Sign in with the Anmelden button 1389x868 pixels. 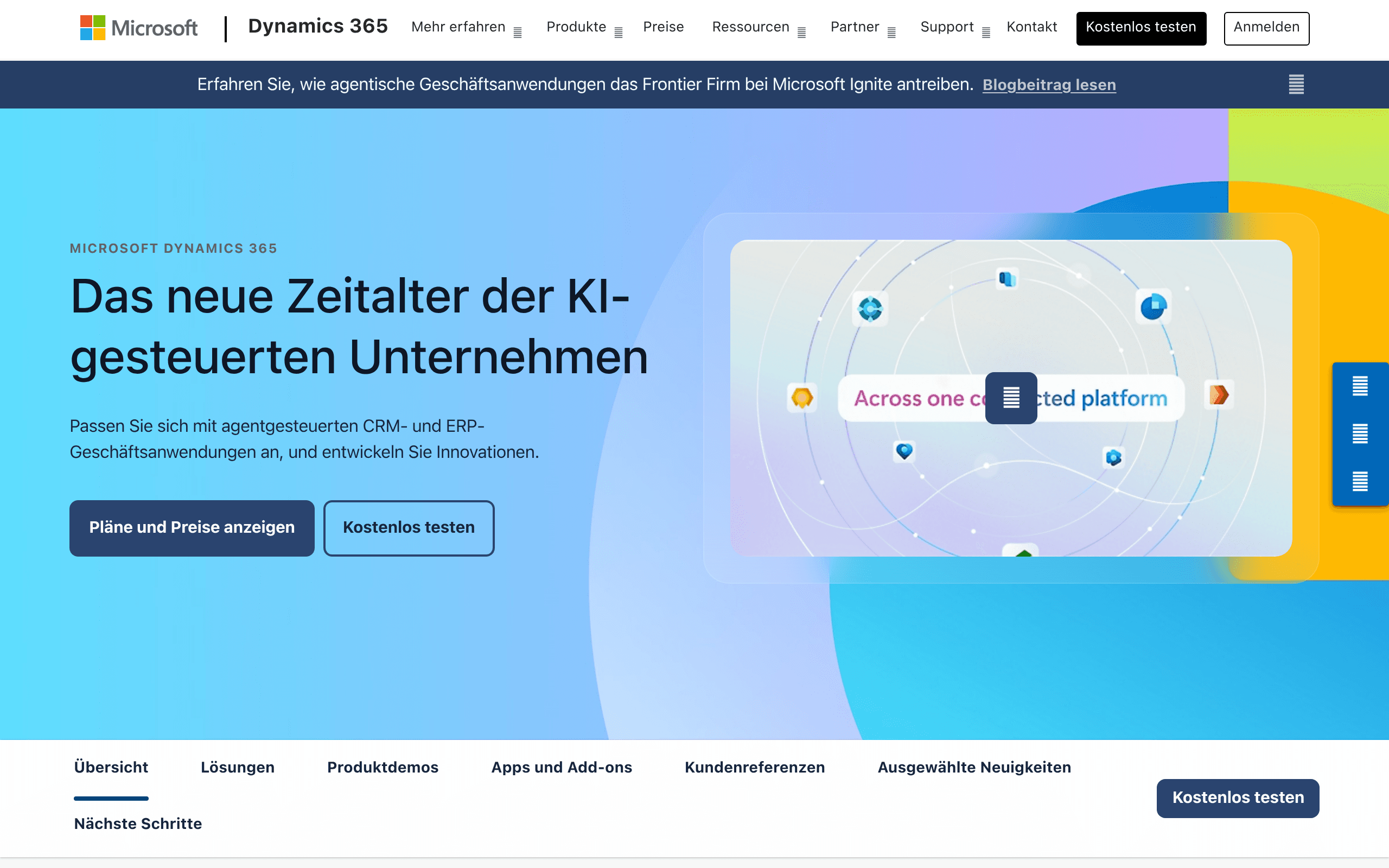tap(1266, 28)
